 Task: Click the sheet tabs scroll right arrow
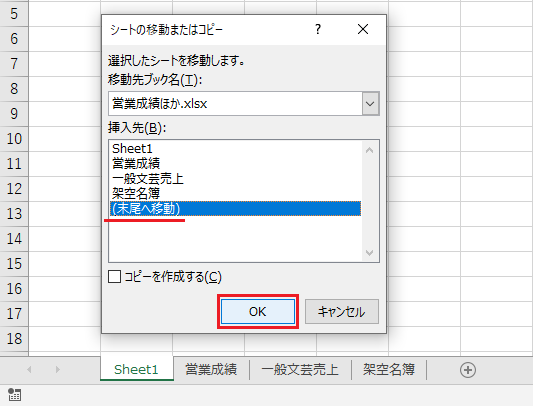tap(57, 370)
